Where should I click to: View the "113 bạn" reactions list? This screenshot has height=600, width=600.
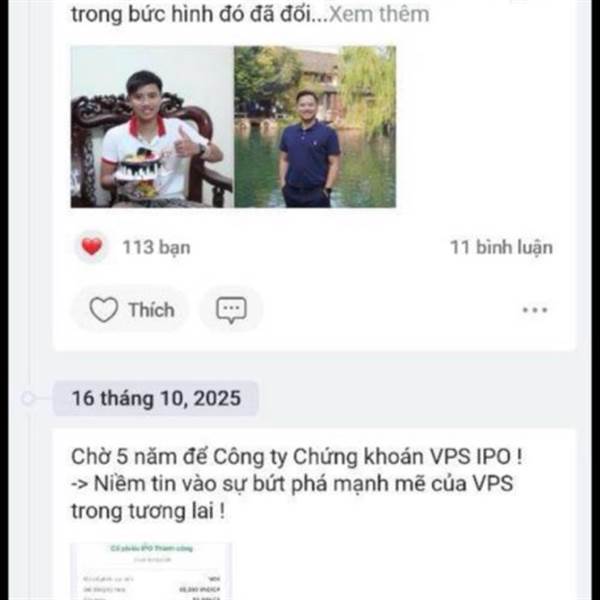156,247
